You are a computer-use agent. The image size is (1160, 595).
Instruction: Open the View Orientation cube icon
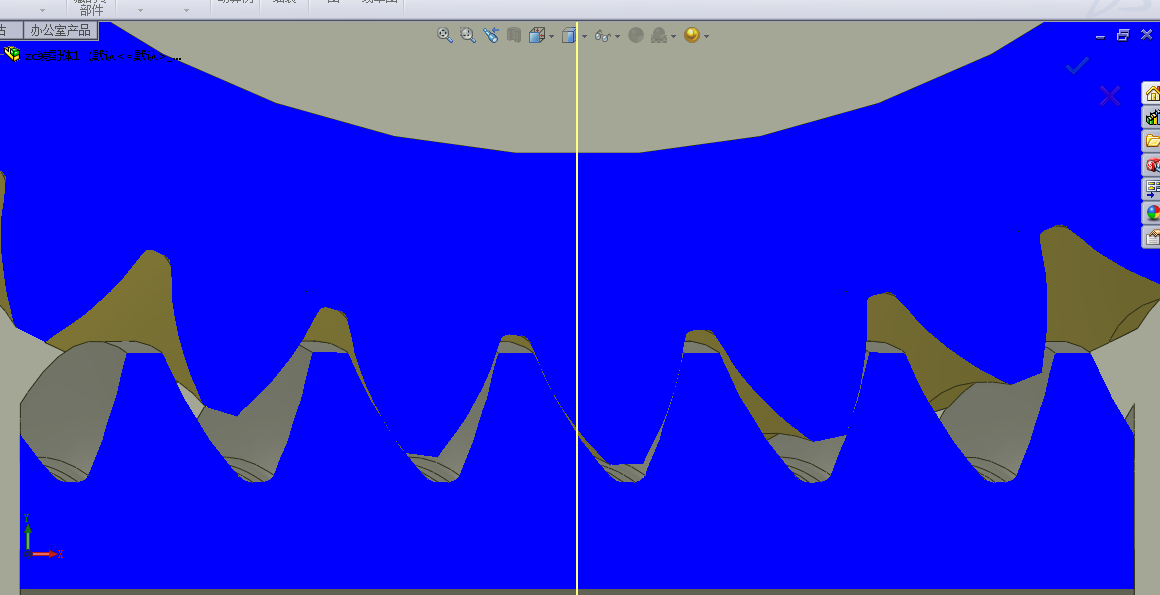[x=537, y=35]
